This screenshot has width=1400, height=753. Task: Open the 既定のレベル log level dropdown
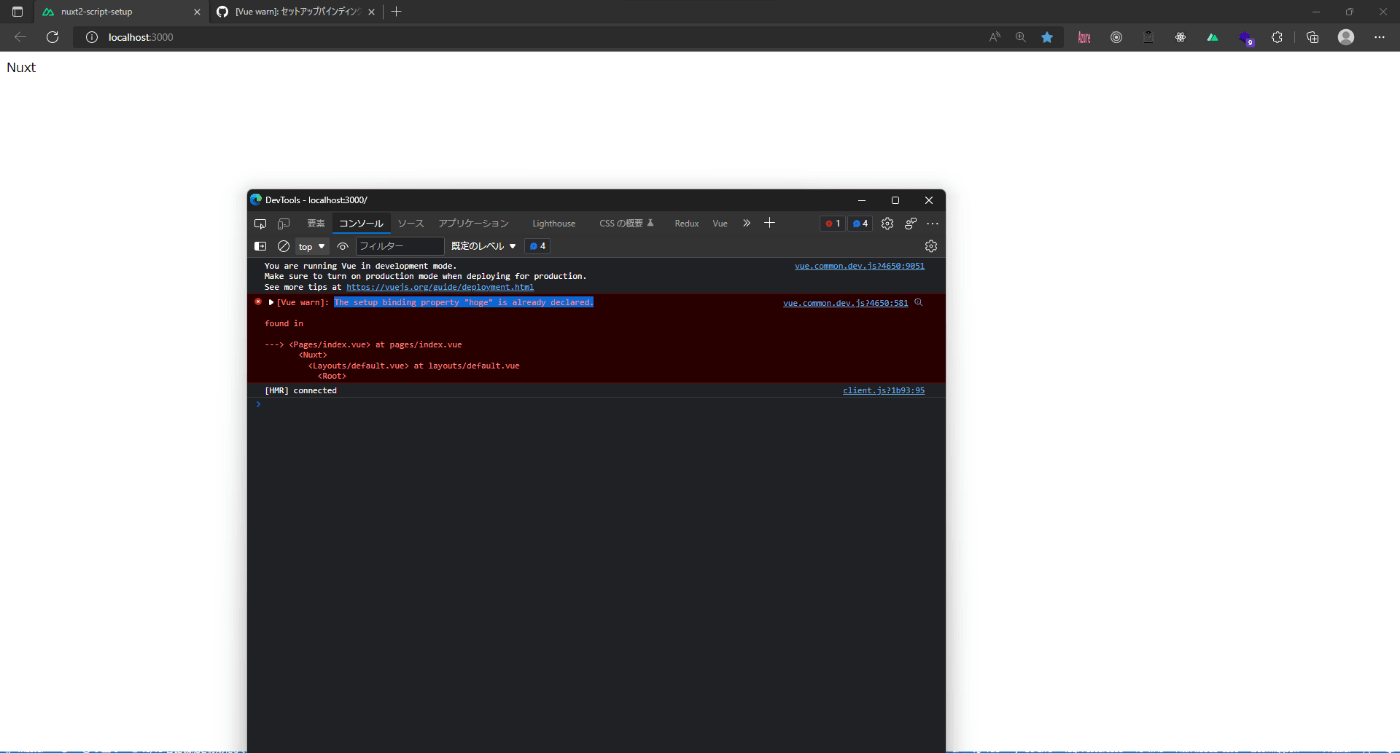coord(482,246)
